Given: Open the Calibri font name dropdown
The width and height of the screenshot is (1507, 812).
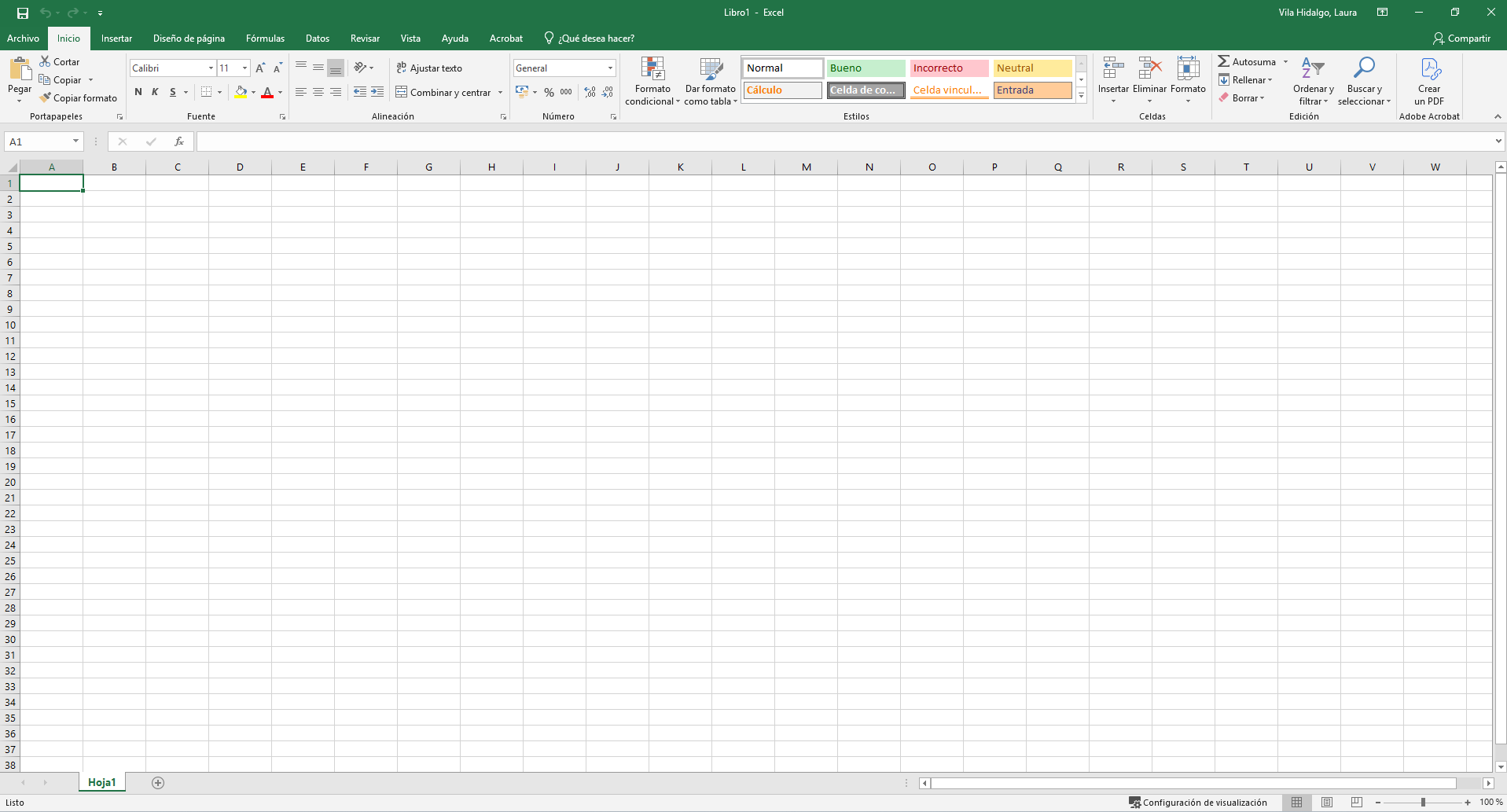Looking at the screenshot, I should pyautogui.click(x=211, y=68).
